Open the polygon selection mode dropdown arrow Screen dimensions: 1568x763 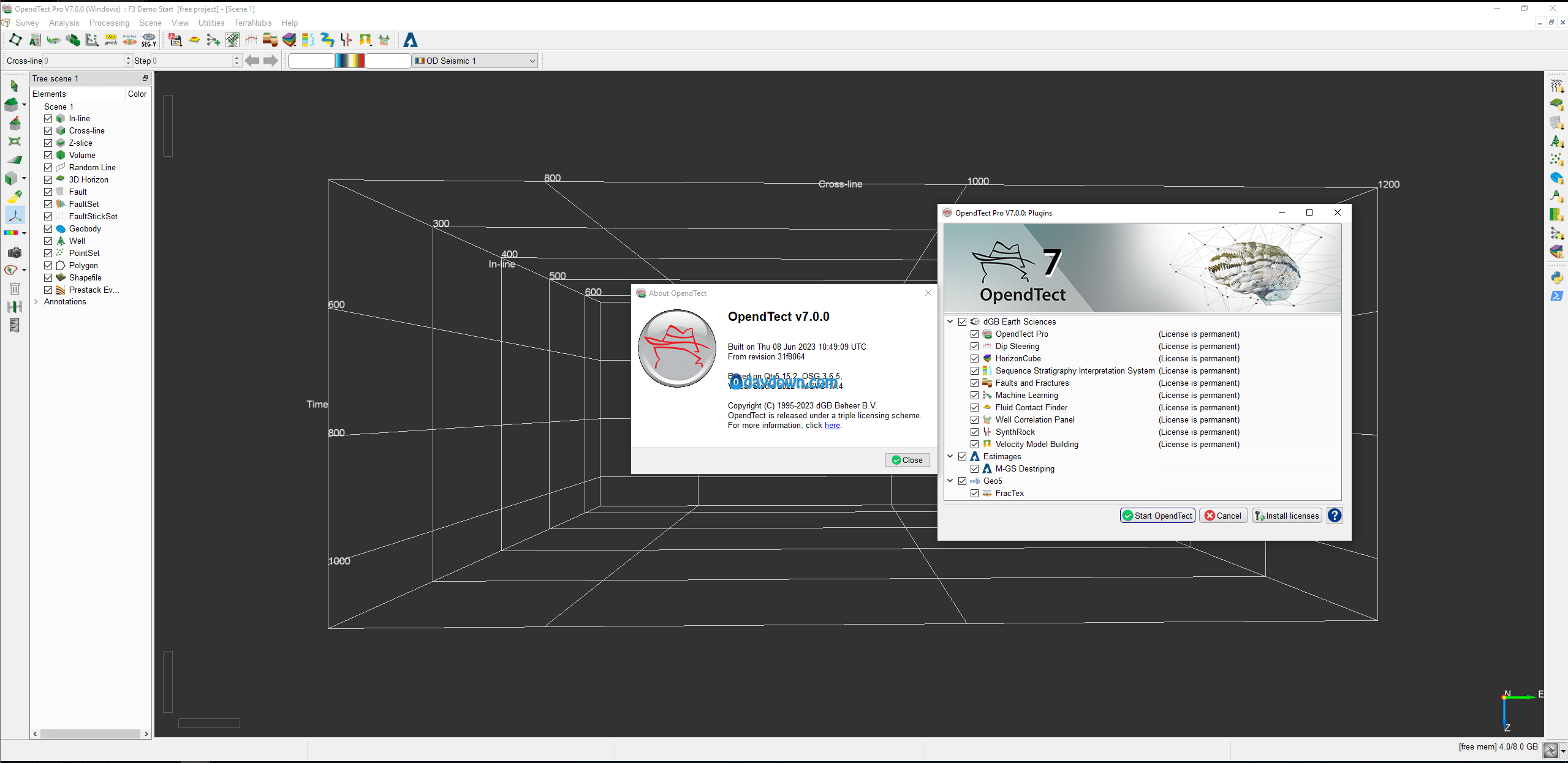(24, 270)
